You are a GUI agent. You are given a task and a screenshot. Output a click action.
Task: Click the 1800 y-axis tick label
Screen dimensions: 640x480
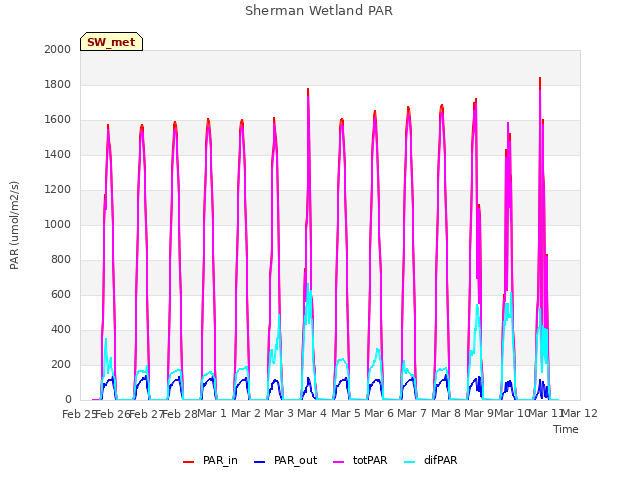pyautogui.click(x=58, y=84)
